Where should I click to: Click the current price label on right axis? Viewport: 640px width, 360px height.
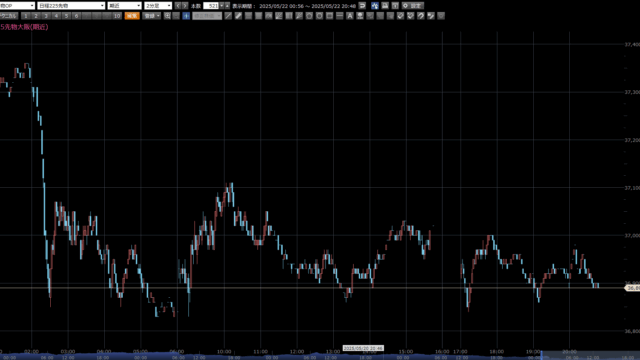633,288
